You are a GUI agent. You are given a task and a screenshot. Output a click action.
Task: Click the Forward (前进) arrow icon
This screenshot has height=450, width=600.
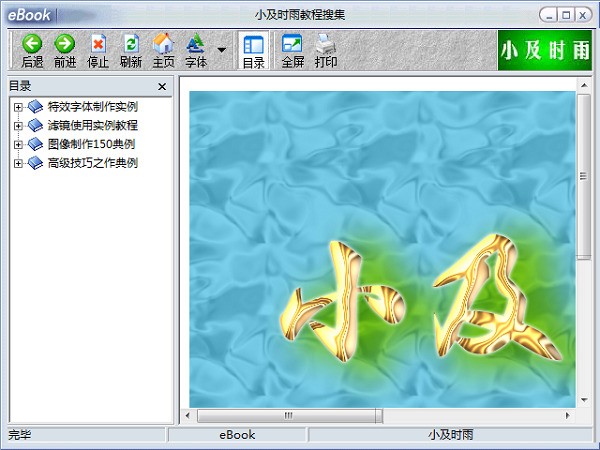(x=64, y=44)
